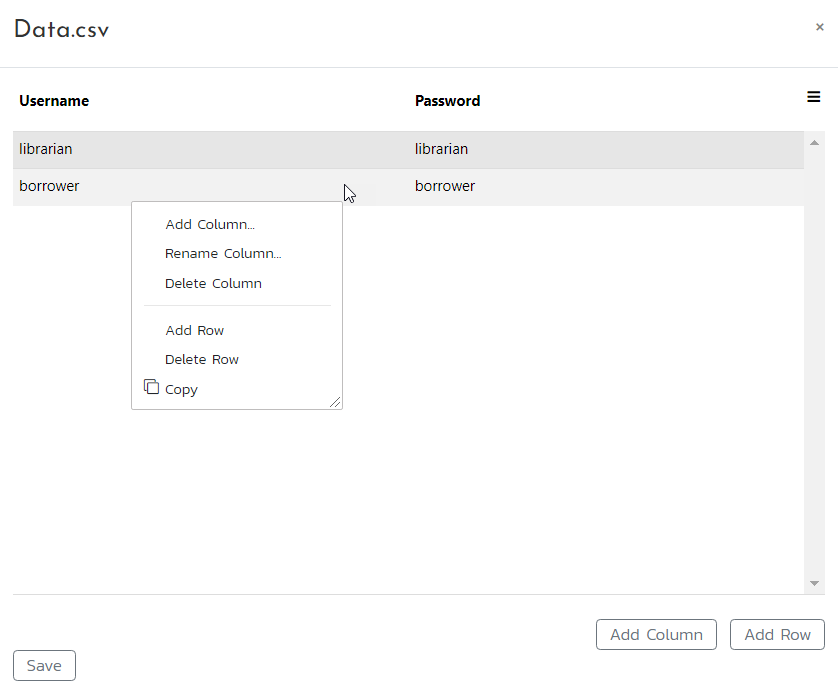
Task: Select Add Column... from context menu
Action: coord(210,225)
